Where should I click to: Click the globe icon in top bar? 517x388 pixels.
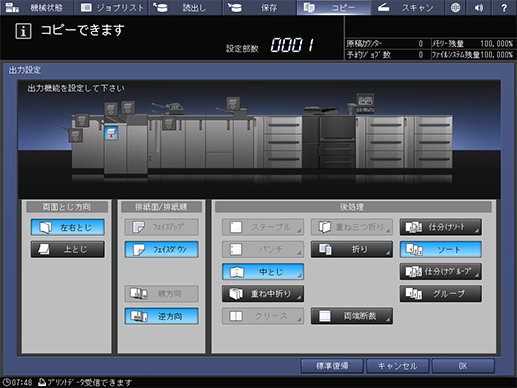coord(455,7)
